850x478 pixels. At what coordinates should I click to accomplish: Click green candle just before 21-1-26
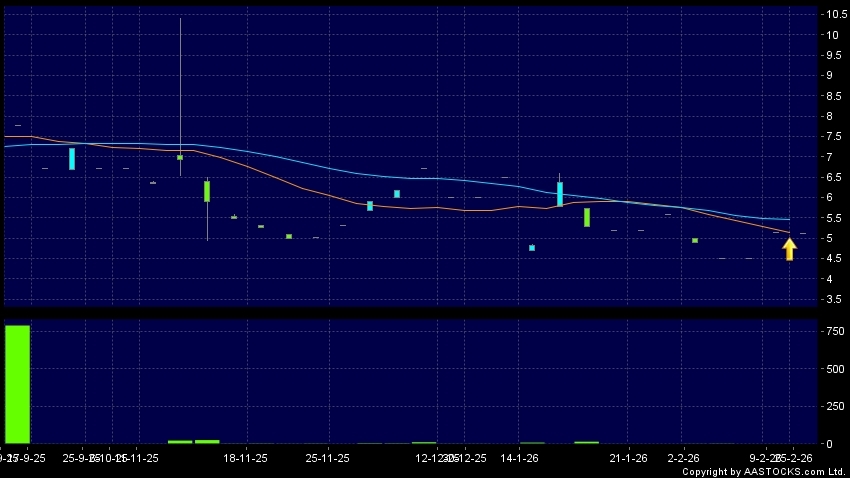[x=587, y=217]
